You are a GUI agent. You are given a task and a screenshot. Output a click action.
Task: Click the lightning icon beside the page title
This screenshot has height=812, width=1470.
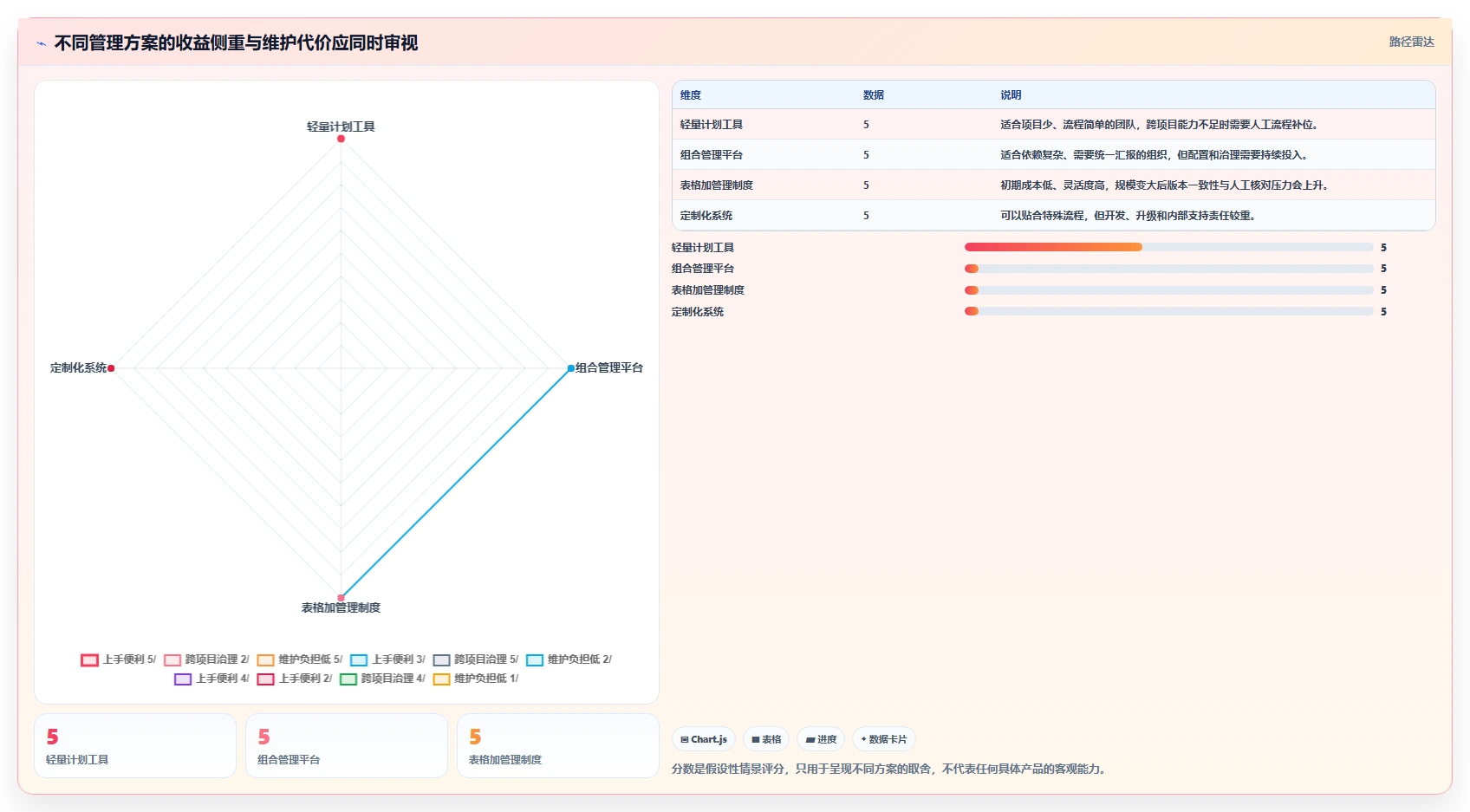(x=41, y=43)
